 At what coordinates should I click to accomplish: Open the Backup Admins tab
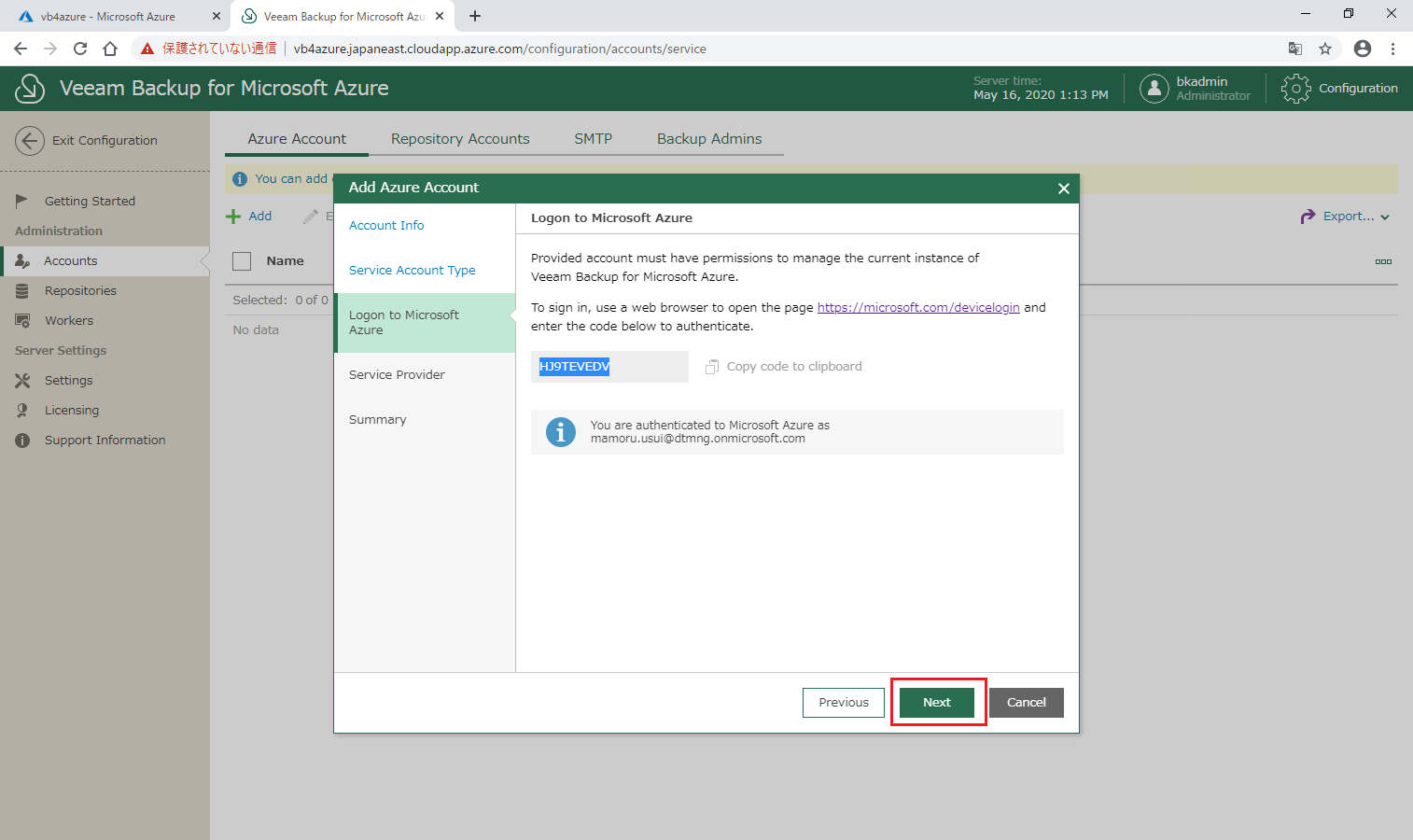coord(709,138)
